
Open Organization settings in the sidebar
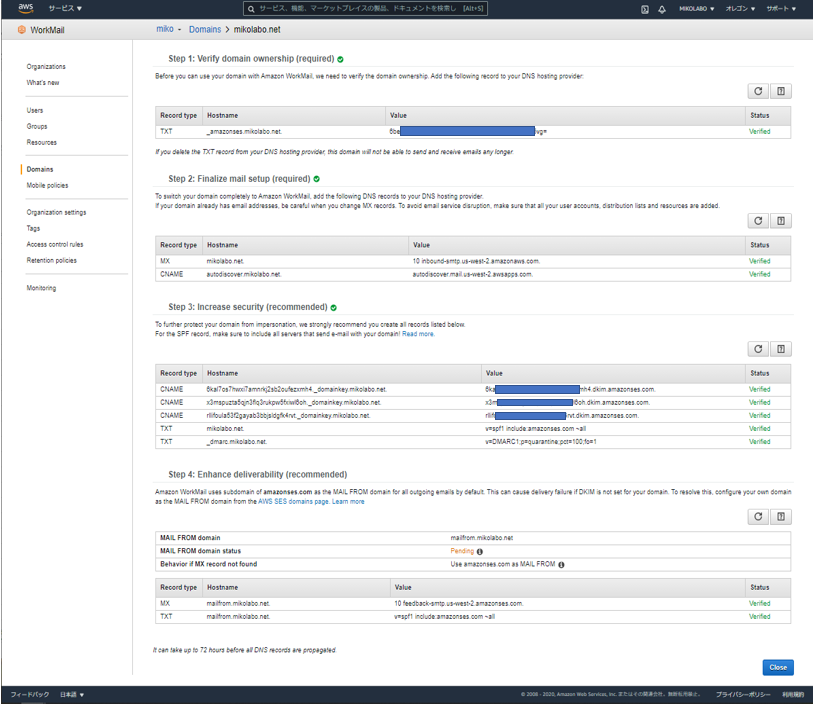pyautogui.click(x=57, y=212)
